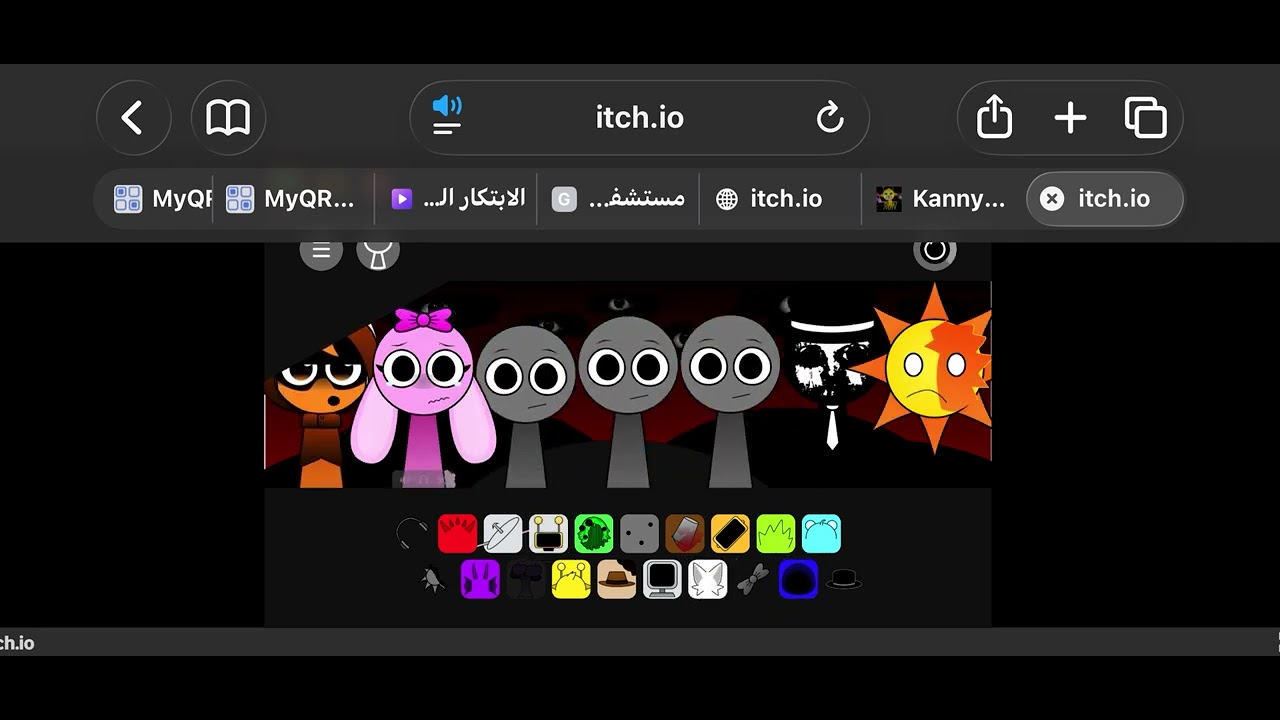This screenshot has width=1280, height=720.
Task: Switch to the Kanny tab
Action: pyautogui.click(x=943, y=199)
